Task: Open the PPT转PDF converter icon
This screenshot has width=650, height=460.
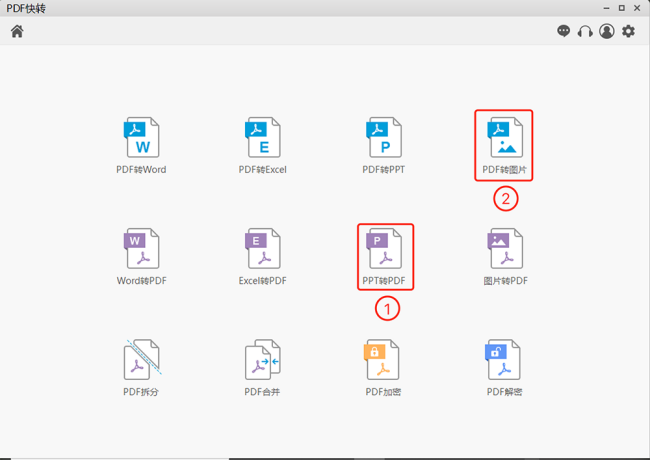Action: (384, 248)
